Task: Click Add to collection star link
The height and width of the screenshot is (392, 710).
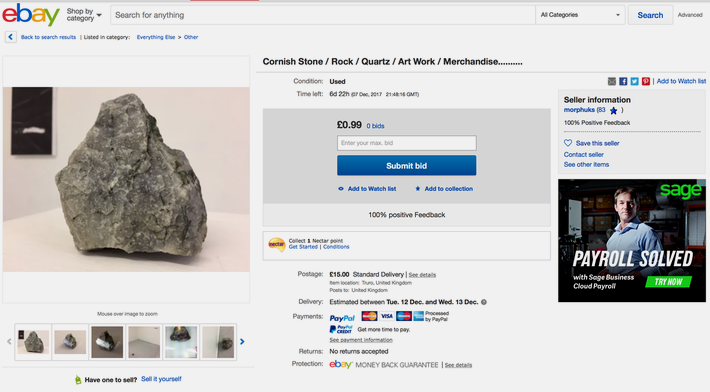Action: (444, 189)
